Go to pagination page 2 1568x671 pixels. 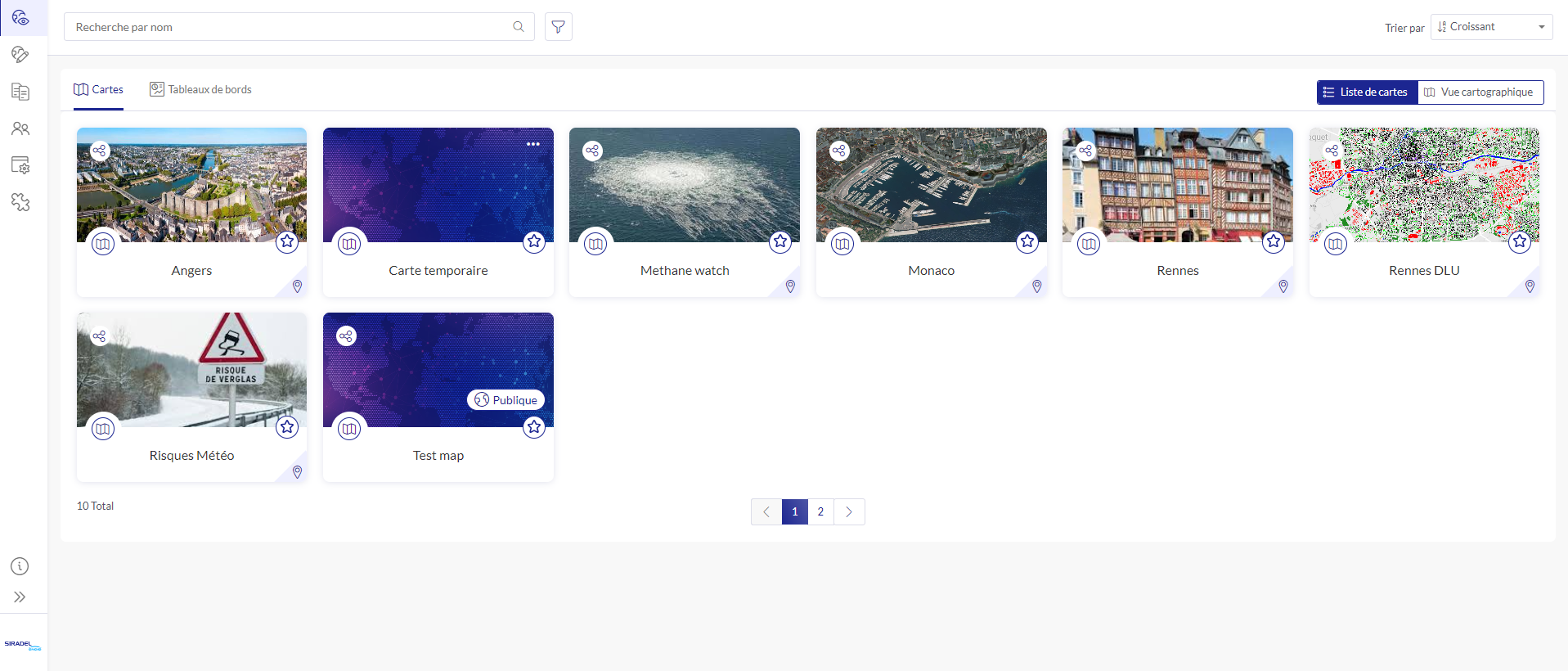click(x=820, y=511)
